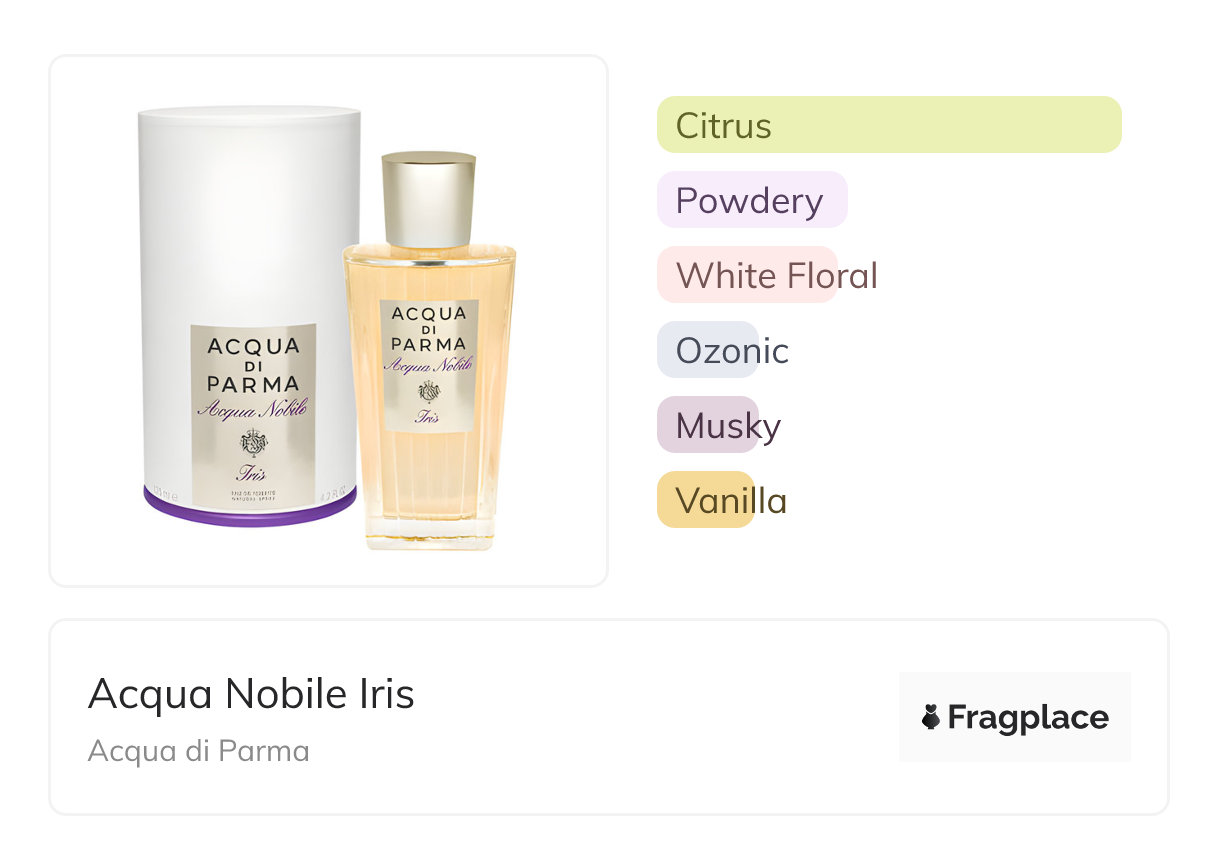Image resolution: width=1218 pixels, height=864 pixels.
Task: Choose the Ozonic accord bar
Action: click(708, 350)
